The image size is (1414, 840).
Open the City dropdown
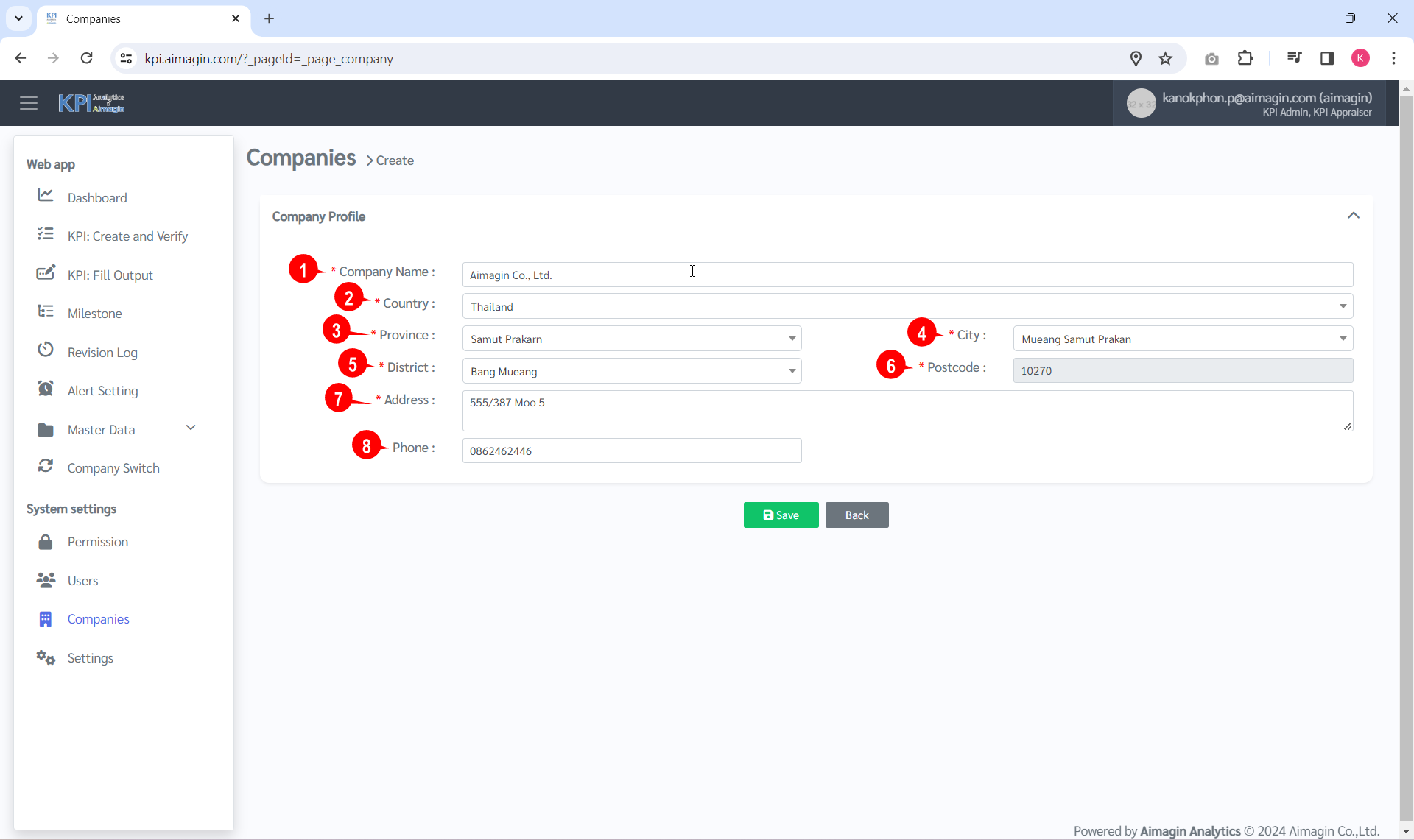[1183, 339]
